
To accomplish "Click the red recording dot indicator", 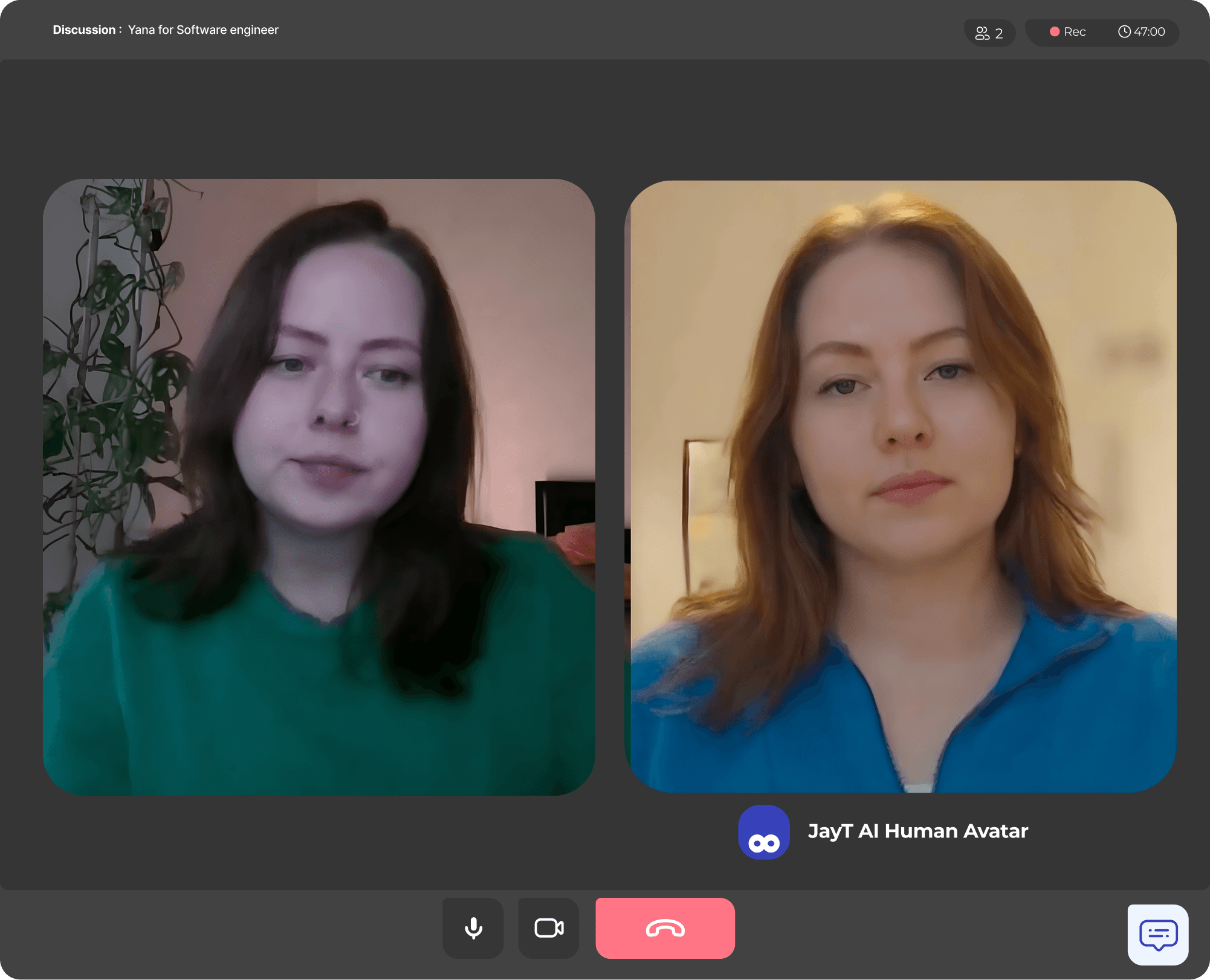I will tap(1054, 32).
